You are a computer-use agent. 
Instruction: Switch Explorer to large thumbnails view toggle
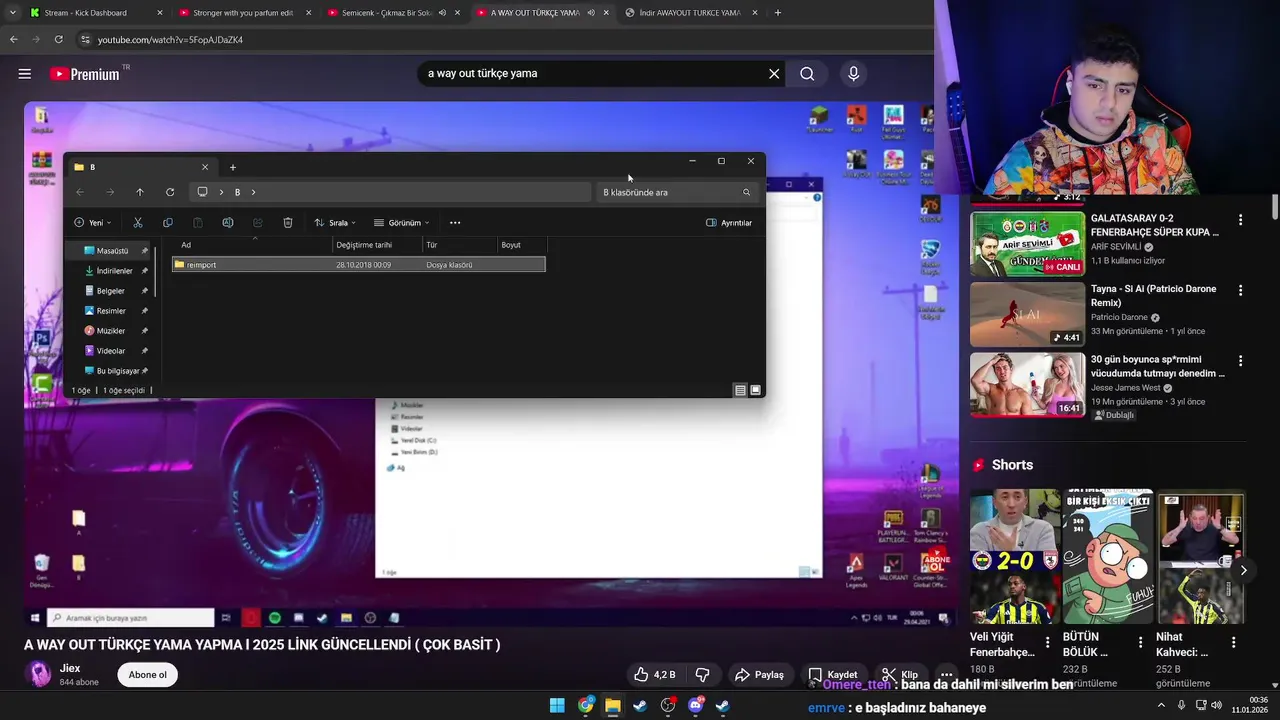(755, 390)
